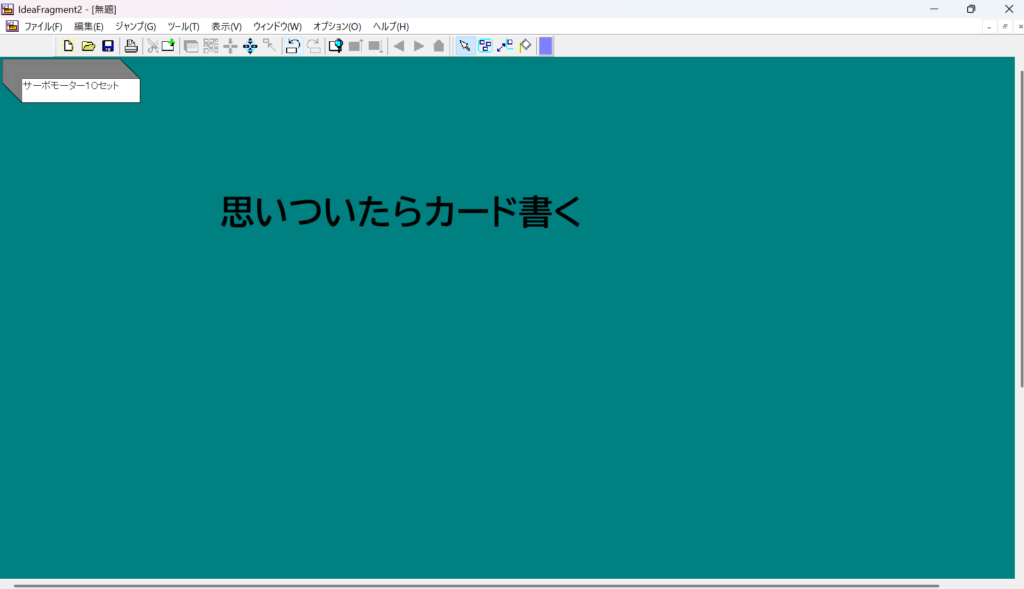Screen dimensions: 1024x589
Task: Click the New file icon
Action: (68, 46)
